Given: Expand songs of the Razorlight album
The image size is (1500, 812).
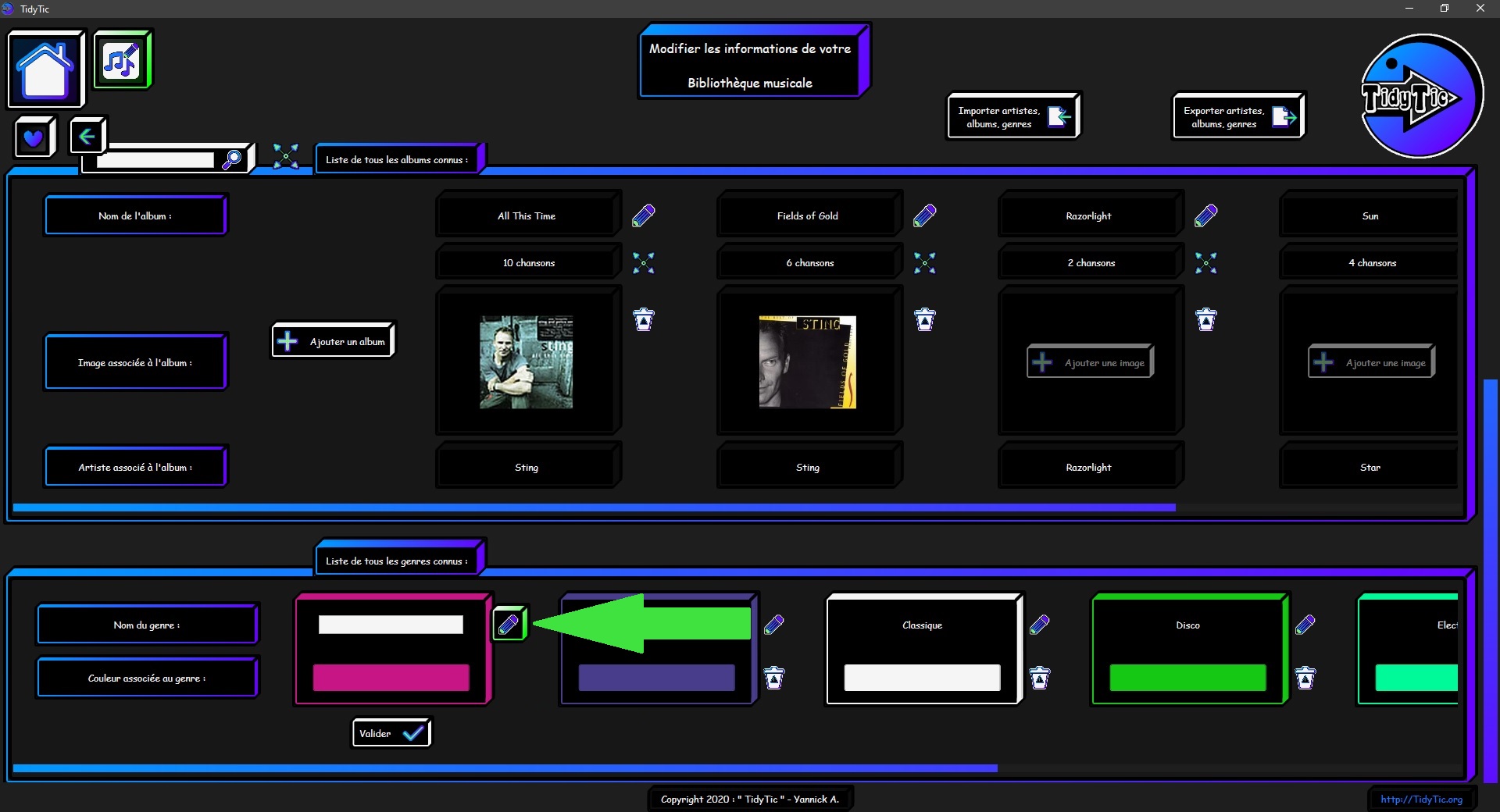Looking at the screenshot, I should tap(1205, 263).
